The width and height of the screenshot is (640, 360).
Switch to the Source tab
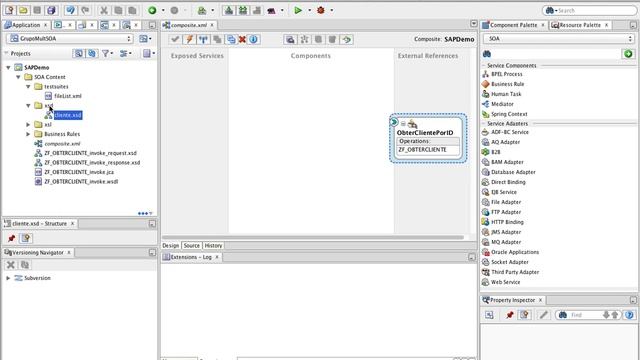tap(191, 246)
